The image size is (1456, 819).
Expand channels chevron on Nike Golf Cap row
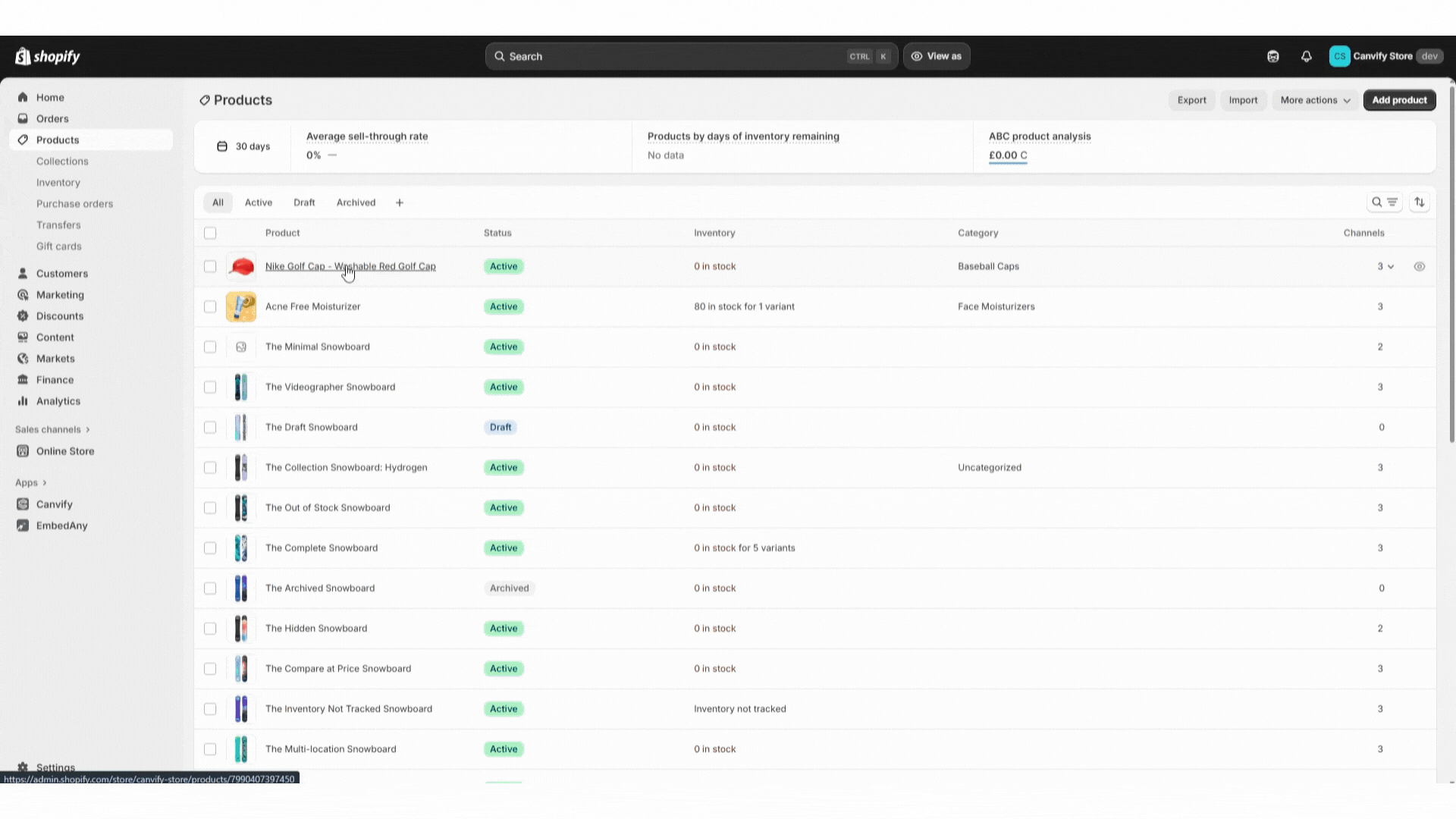1390,267
